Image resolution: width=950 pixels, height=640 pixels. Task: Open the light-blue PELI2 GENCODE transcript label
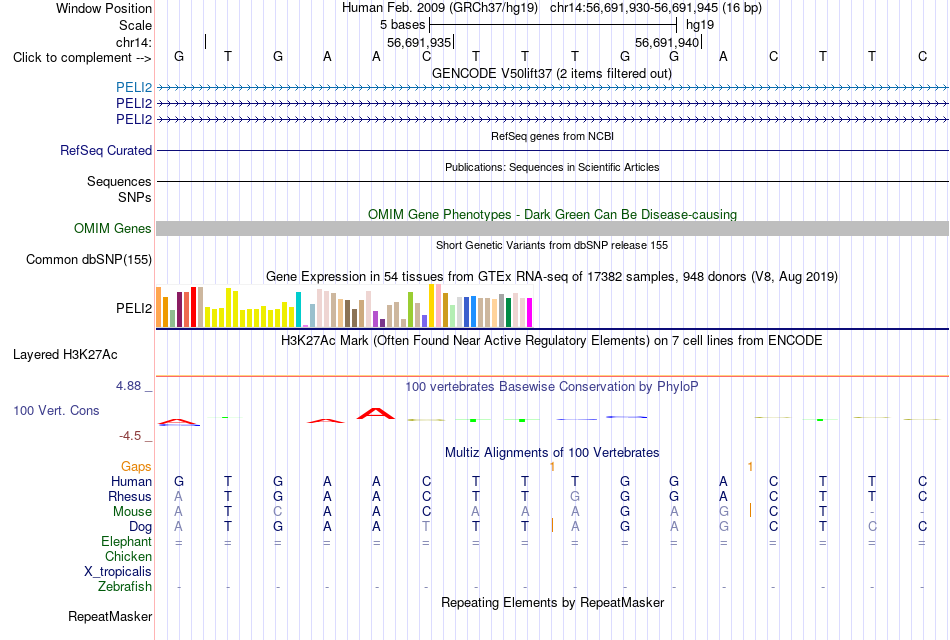coord(134,88)
